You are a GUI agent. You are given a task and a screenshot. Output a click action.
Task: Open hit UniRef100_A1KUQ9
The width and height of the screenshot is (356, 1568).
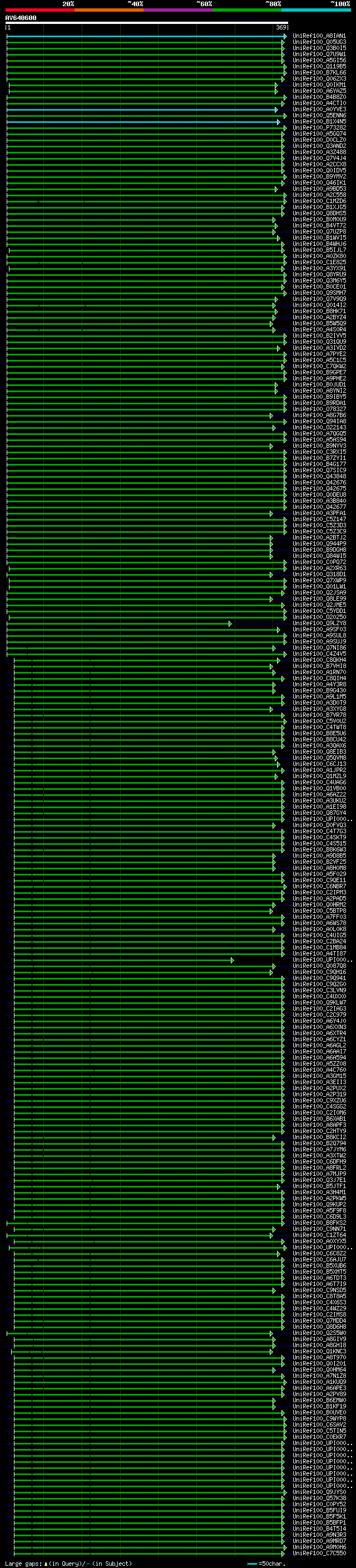319,1382
